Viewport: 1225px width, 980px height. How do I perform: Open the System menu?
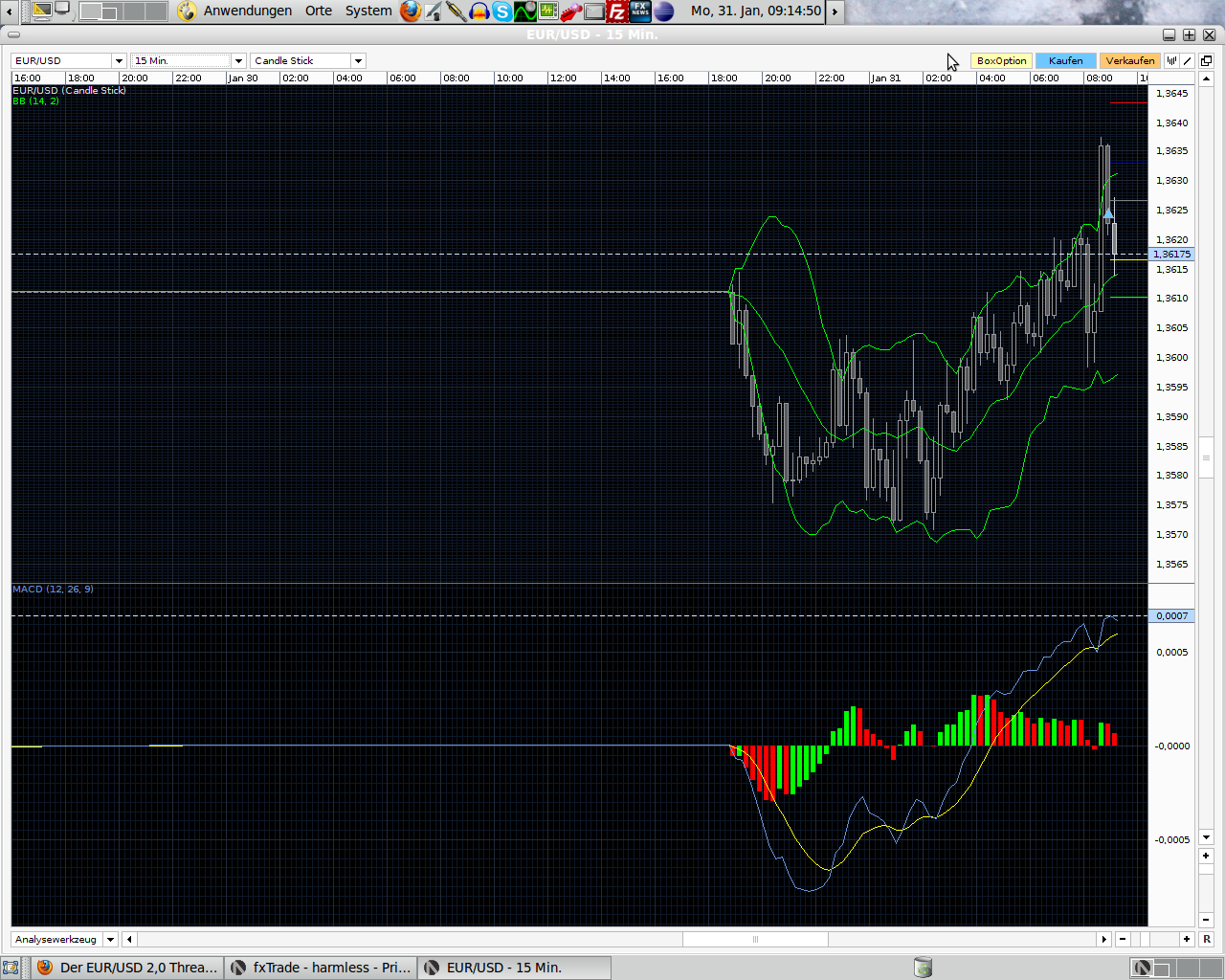coord(368,11)
